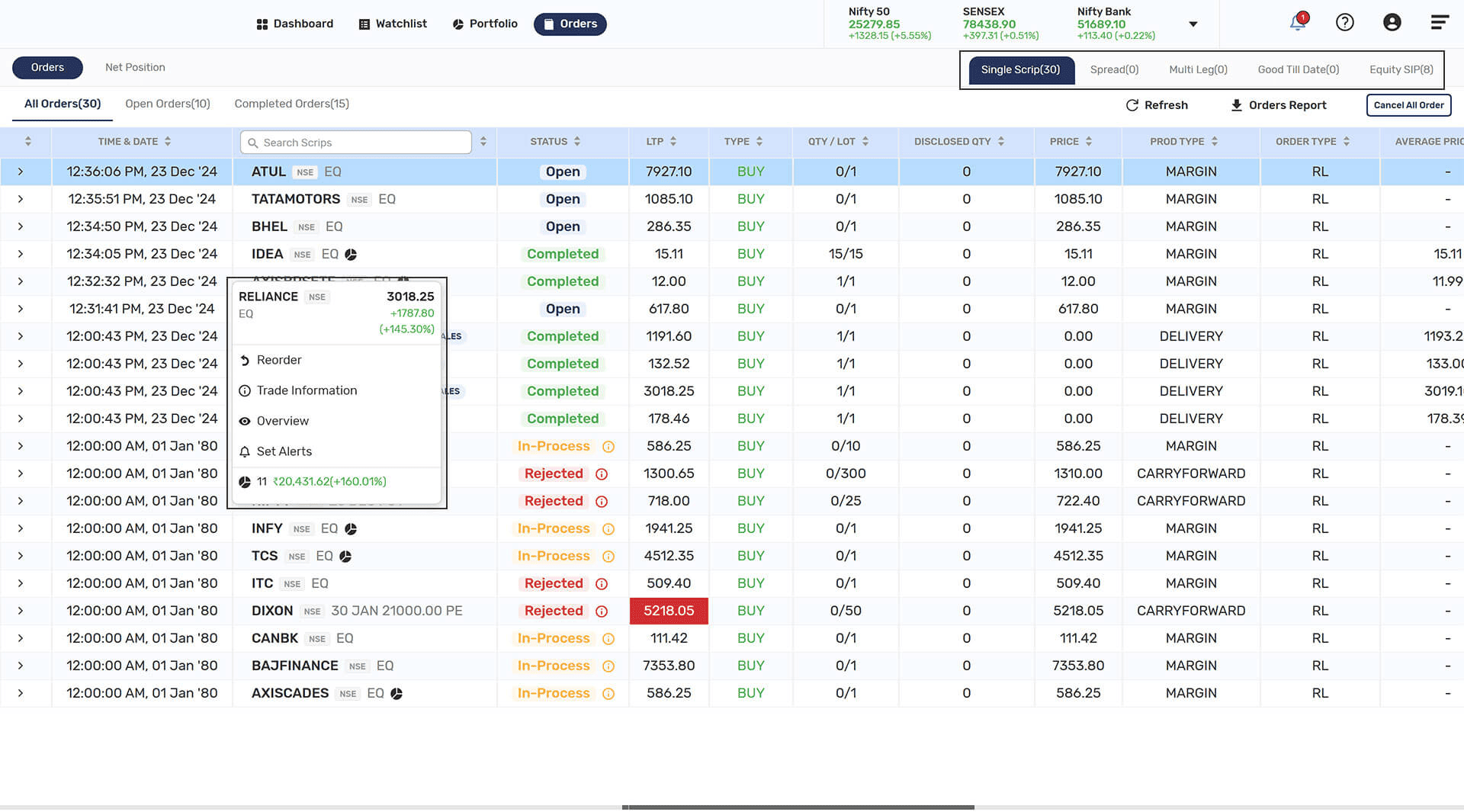Click the pie chart icon next to INFY
Image resolution: width=1464 pixels, height=812 pixels.
351,529
